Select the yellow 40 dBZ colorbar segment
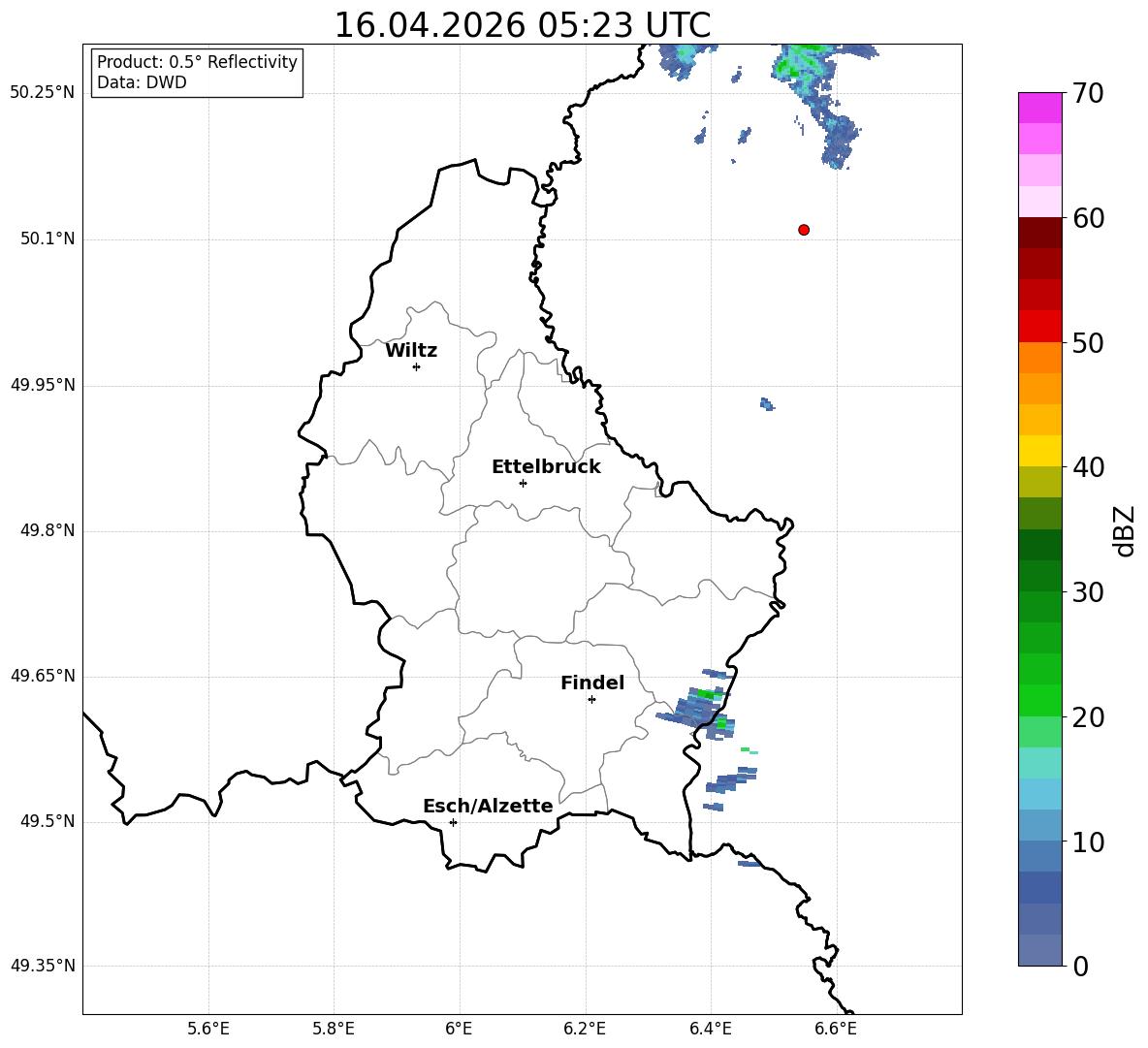1148x1048 pixels. click(x=1039, y=451)
